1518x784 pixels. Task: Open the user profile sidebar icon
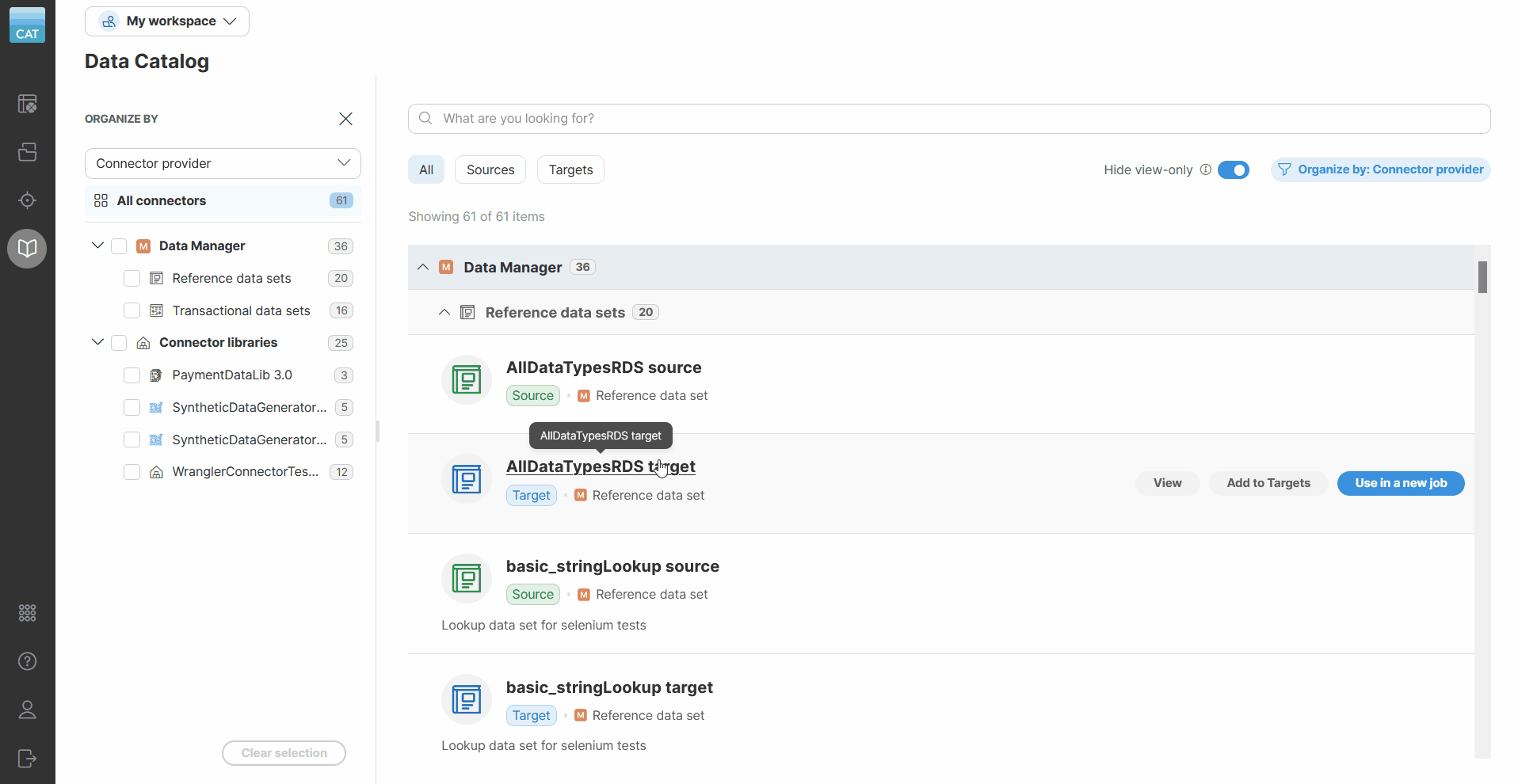(28, 710)
